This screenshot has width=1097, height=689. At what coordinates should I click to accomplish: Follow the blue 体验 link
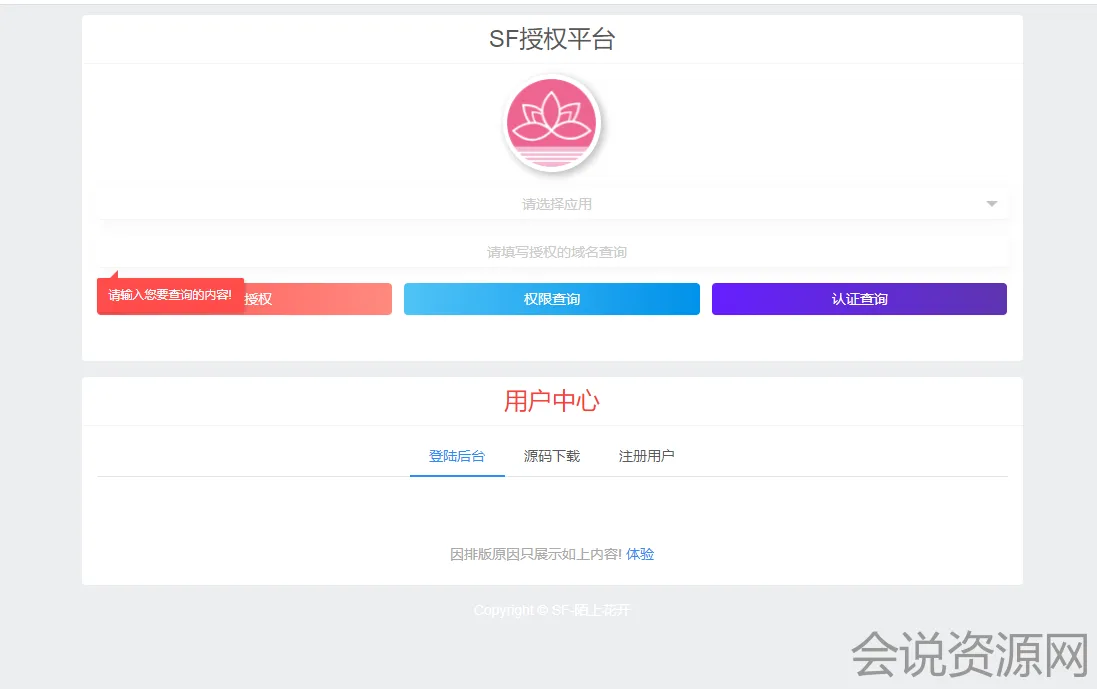pyautogui.click(x=640, y=554)
